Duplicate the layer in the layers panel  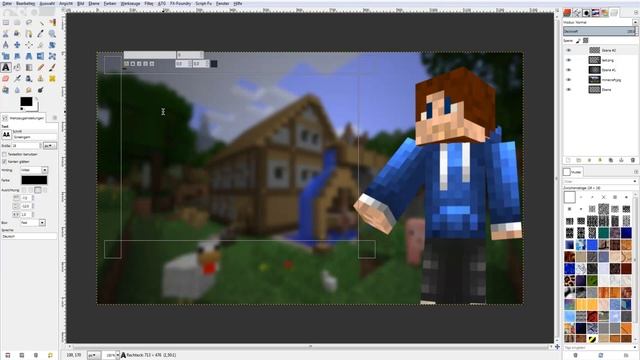point(611,160)
